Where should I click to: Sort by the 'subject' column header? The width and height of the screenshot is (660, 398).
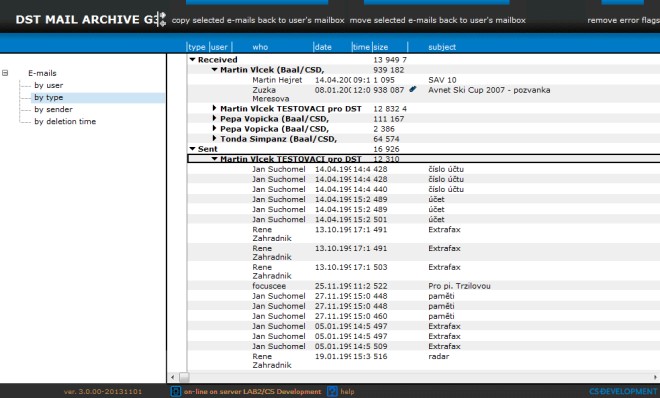[x=442, y=47]
